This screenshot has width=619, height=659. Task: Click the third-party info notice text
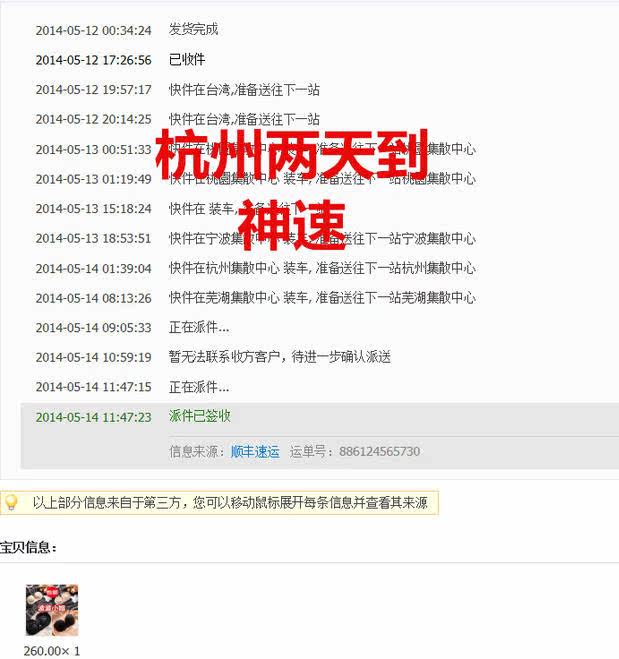(x=230, y=503)
